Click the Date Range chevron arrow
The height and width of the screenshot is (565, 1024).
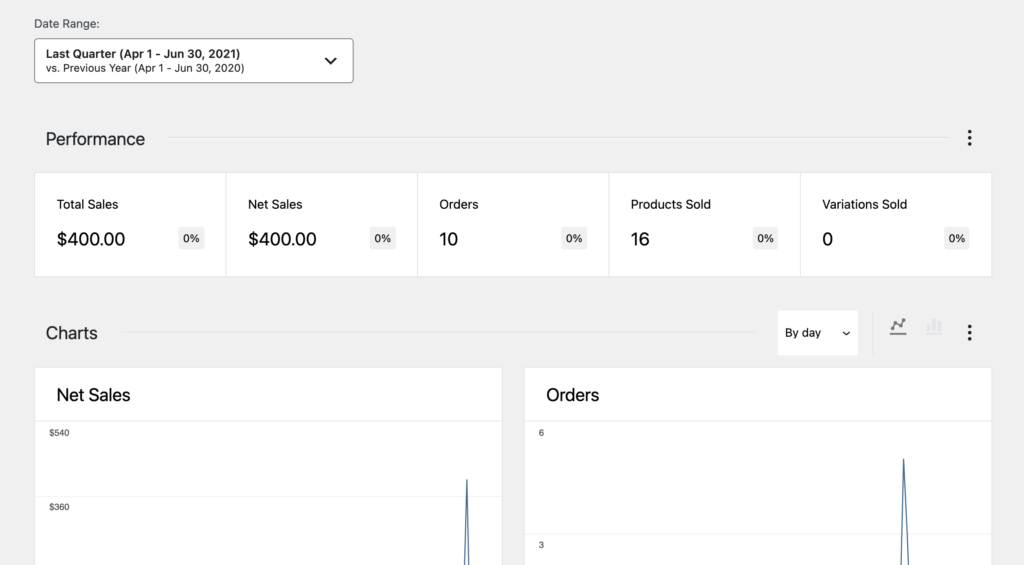point(331,61)
